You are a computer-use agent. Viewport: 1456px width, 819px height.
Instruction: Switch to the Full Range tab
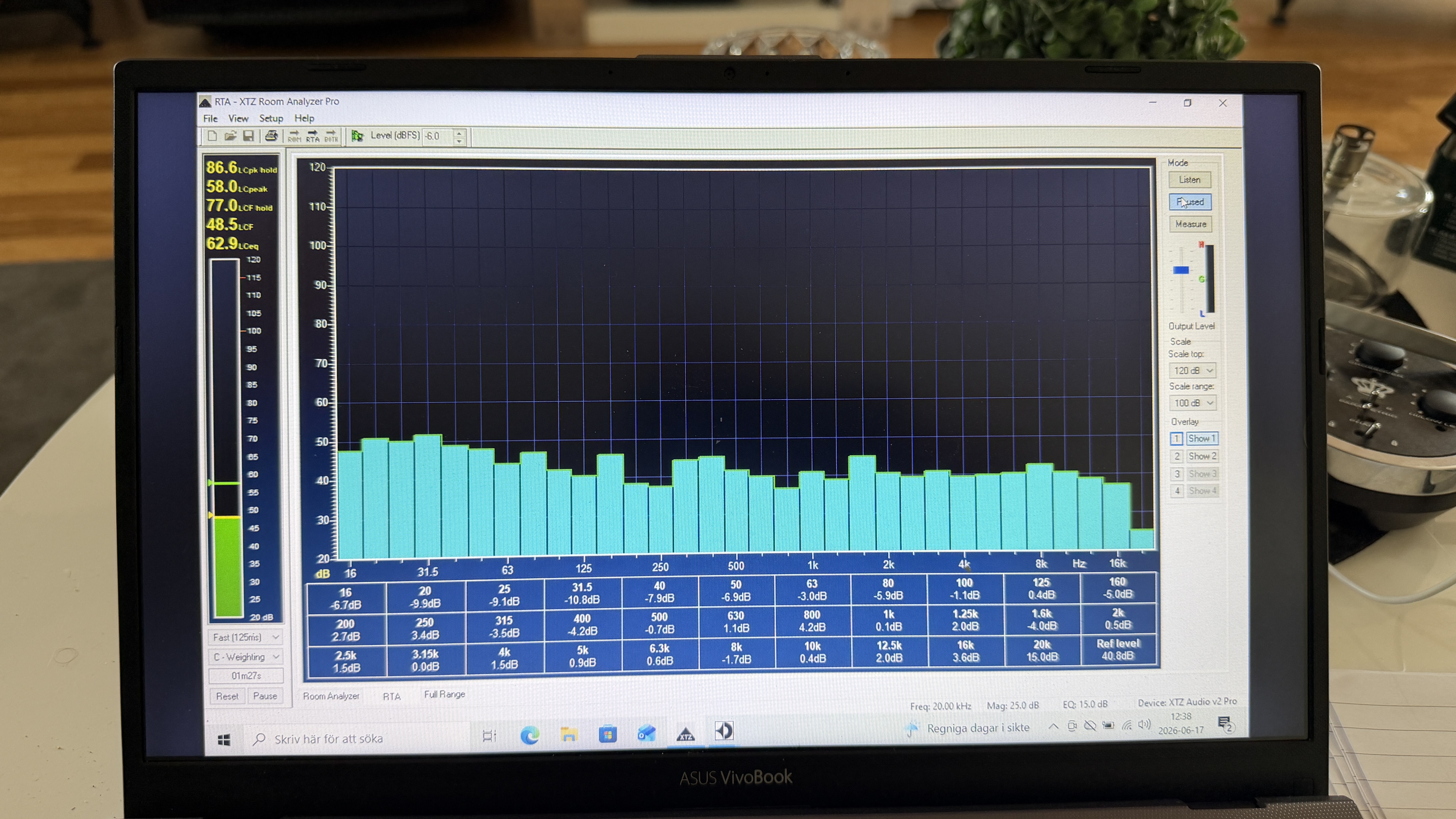click(x=445, y=695)
